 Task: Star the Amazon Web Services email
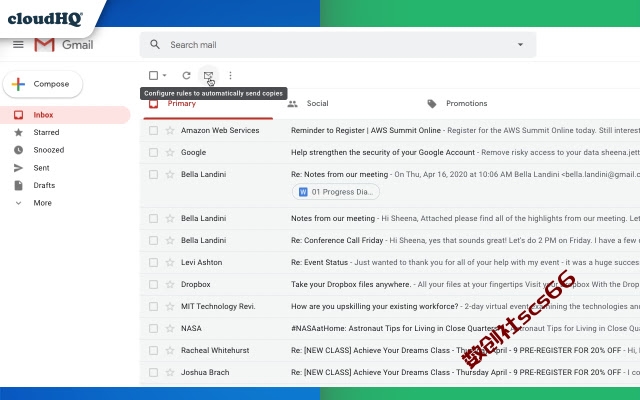point(170,131)
